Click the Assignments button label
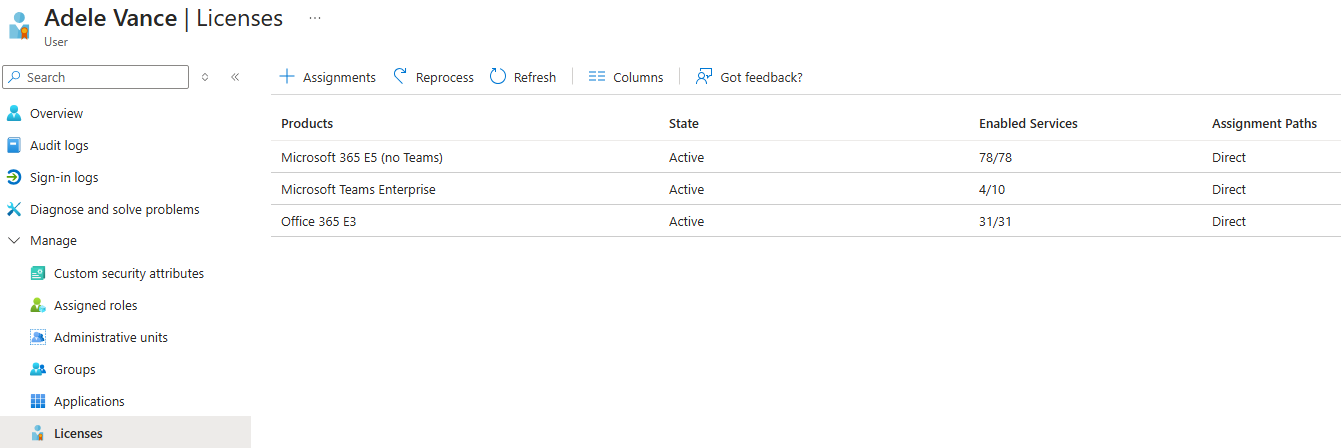The height and width of the screenshot is (448, 1341). click(339, 77)
